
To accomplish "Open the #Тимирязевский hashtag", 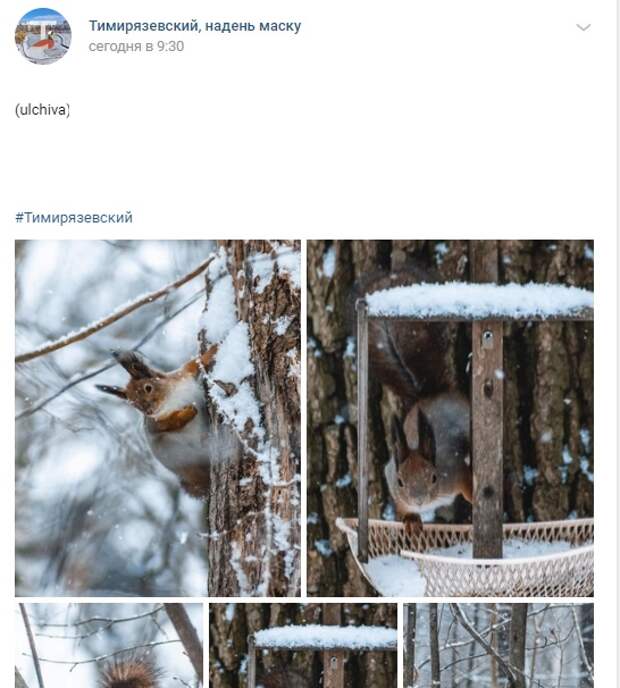I will (x=74, y=218).
